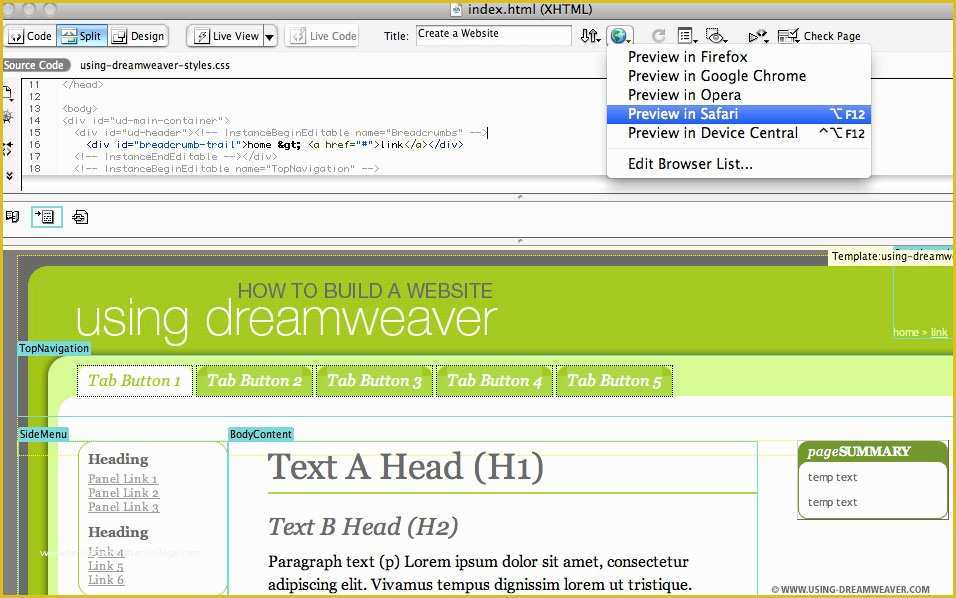Click the Open Documents icon in coding toolbar
The height and width of the screenshot is (598, 956).
(7, 93)
